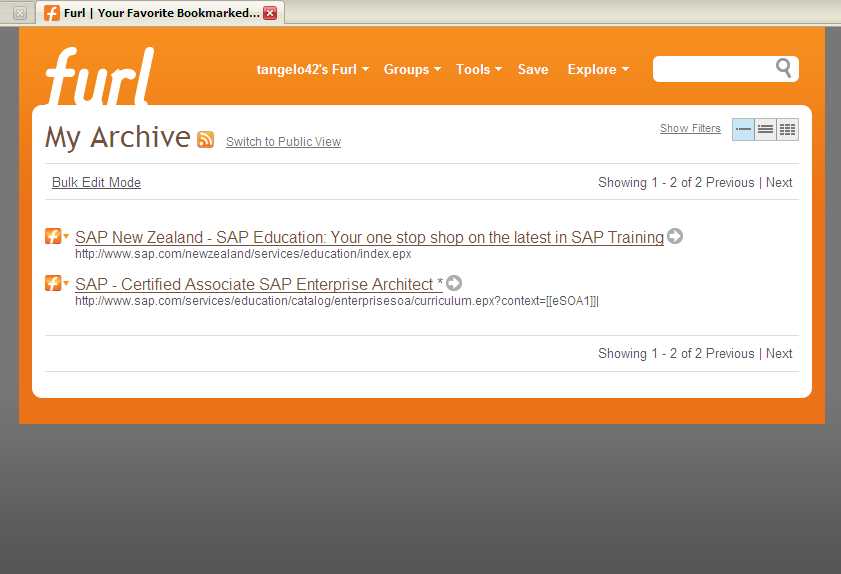Open the My Archive RSS feed icon
Image resolution: width=841 pixels, height=574 pixels.
point(205,139)
